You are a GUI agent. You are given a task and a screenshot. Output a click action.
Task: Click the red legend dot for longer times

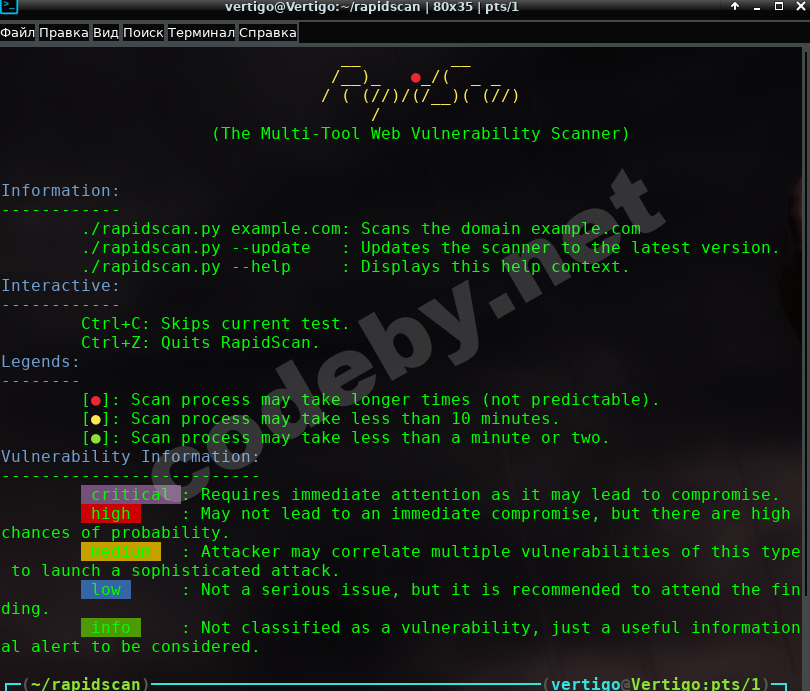[96, 400]
